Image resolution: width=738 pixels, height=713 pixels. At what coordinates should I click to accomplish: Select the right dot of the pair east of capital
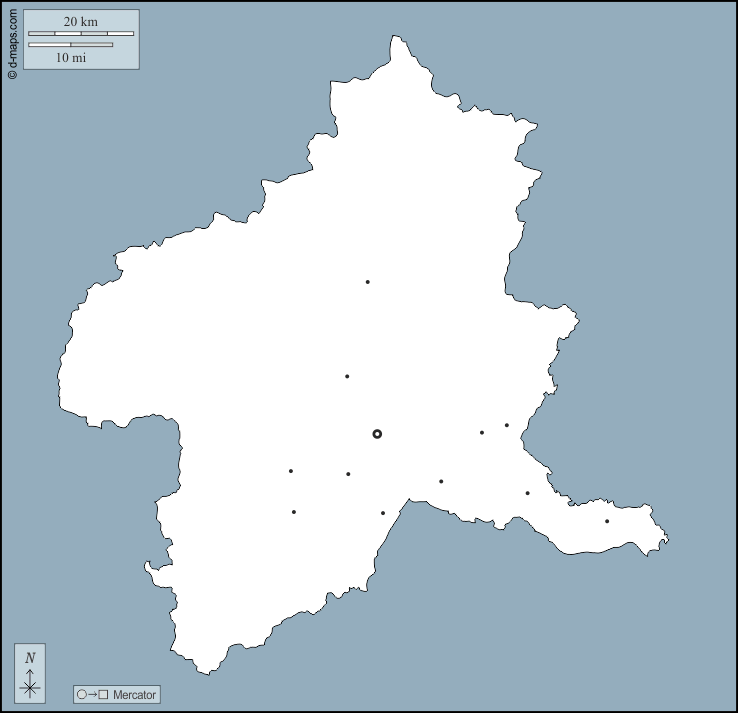(x=507, y=425)
